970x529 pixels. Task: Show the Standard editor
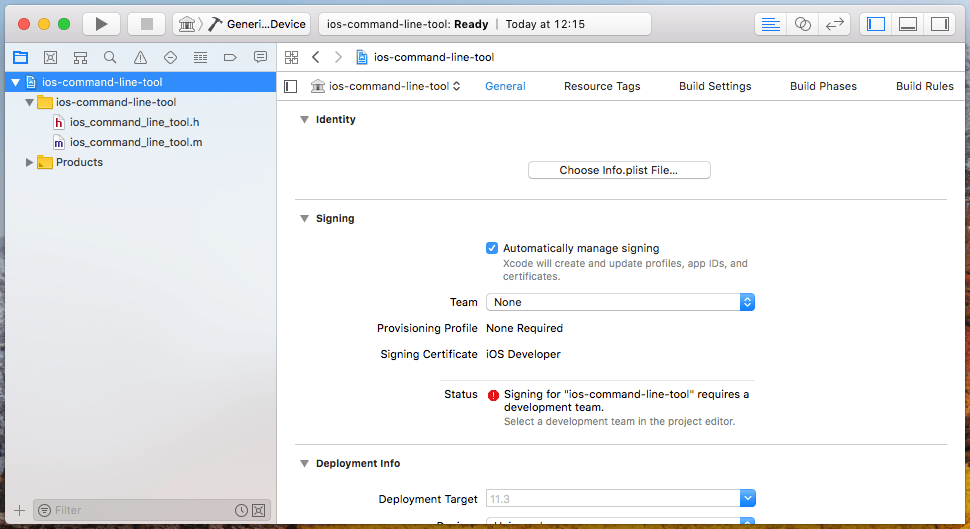pyautogui.click(x=771, y=24)
